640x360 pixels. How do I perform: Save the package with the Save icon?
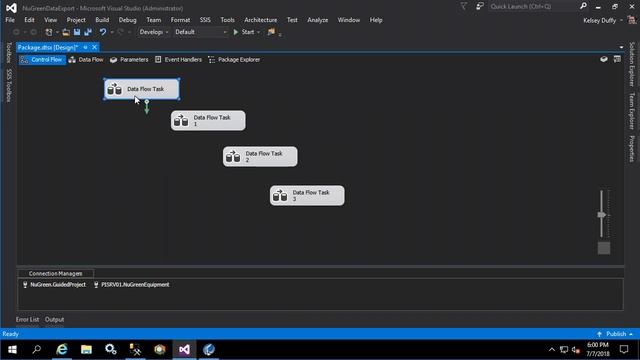coord(77,32)
